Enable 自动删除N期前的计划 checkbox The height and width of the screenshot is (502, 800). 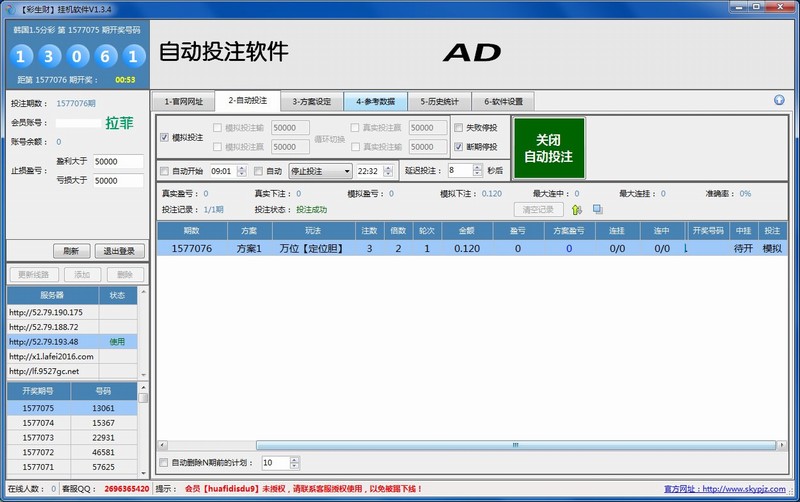(165, 463)
